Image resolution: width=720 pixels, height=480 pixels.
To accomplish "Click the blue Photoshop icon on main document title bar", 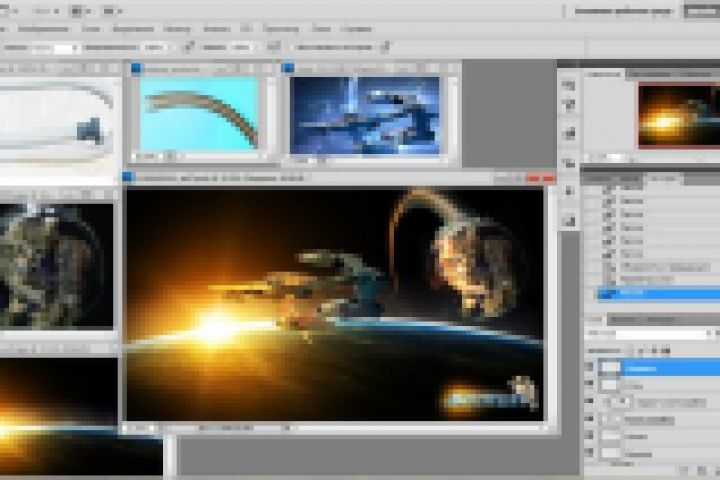I will [x=128, y=177].
